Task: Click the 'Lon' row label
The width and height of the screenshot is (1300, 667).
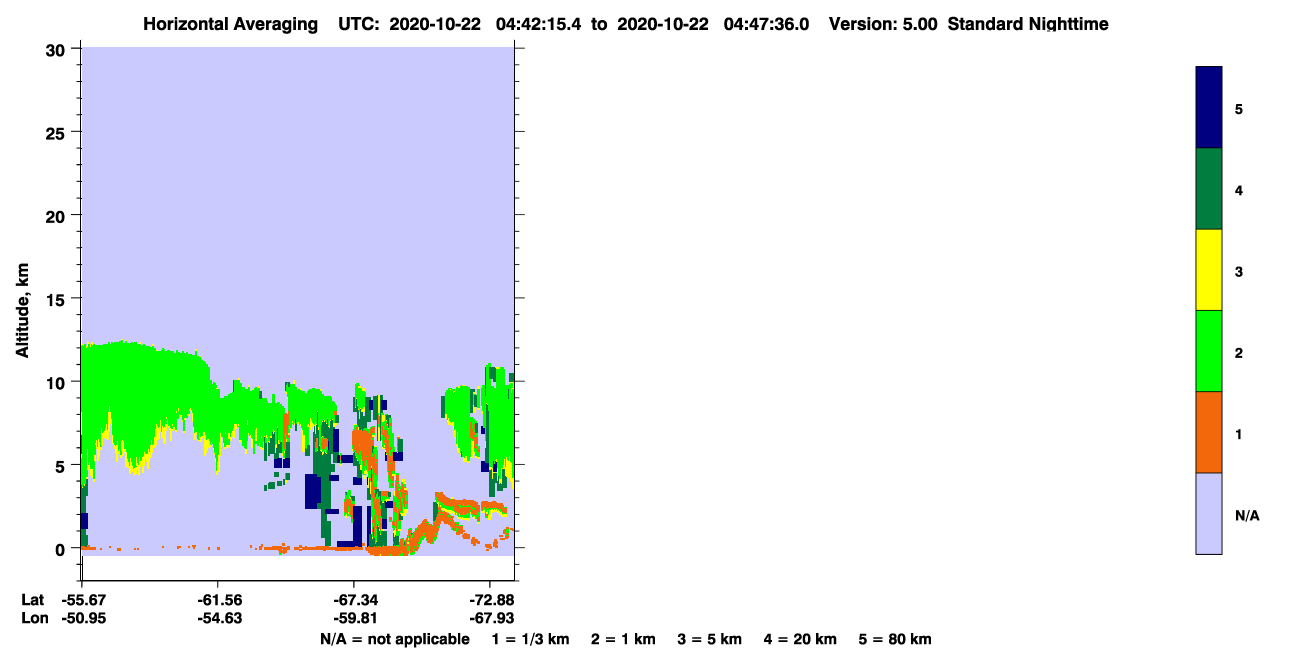Action: (34, 618)
